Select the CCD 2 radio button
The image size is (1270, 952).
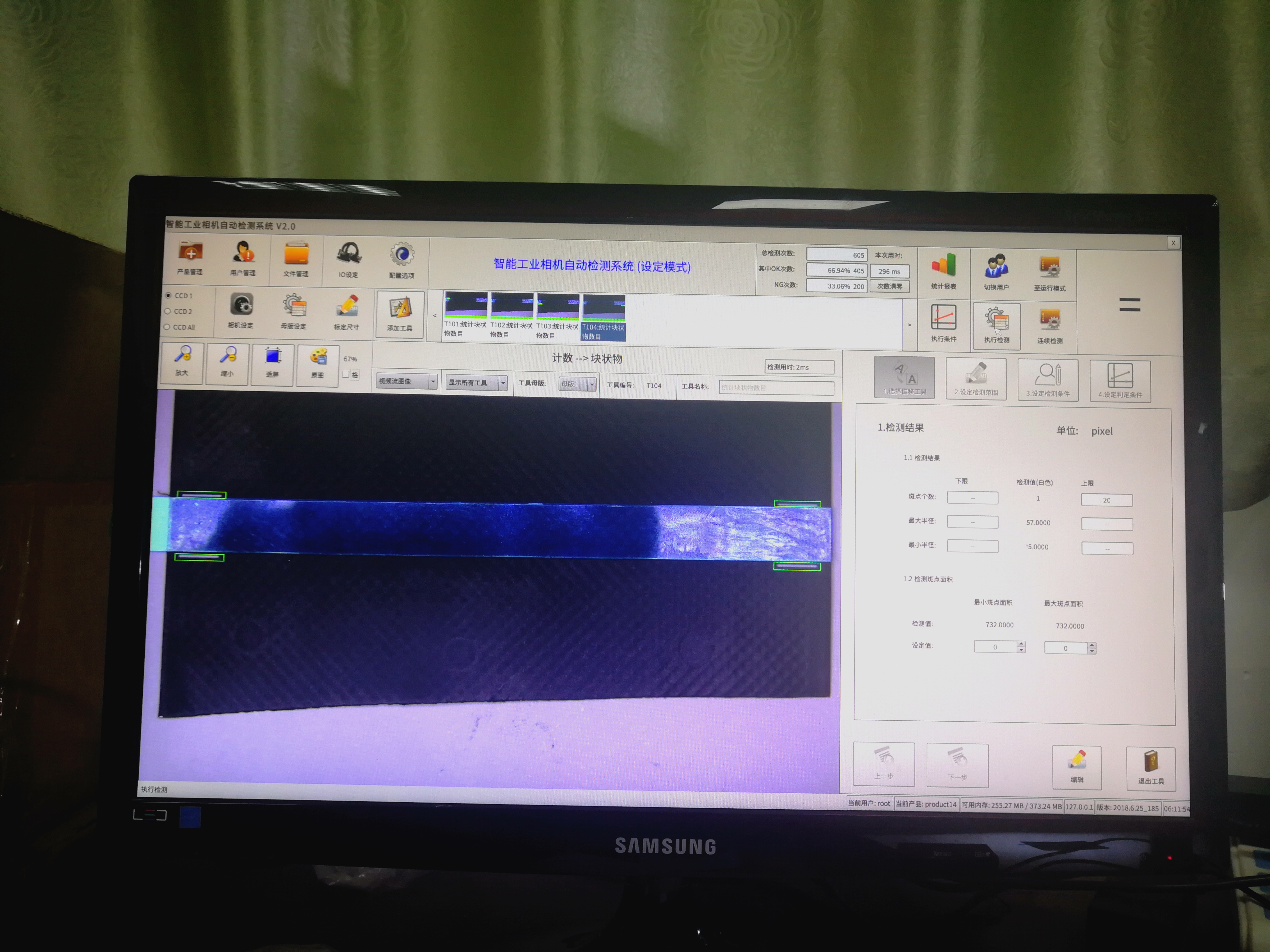click(168, 311)
